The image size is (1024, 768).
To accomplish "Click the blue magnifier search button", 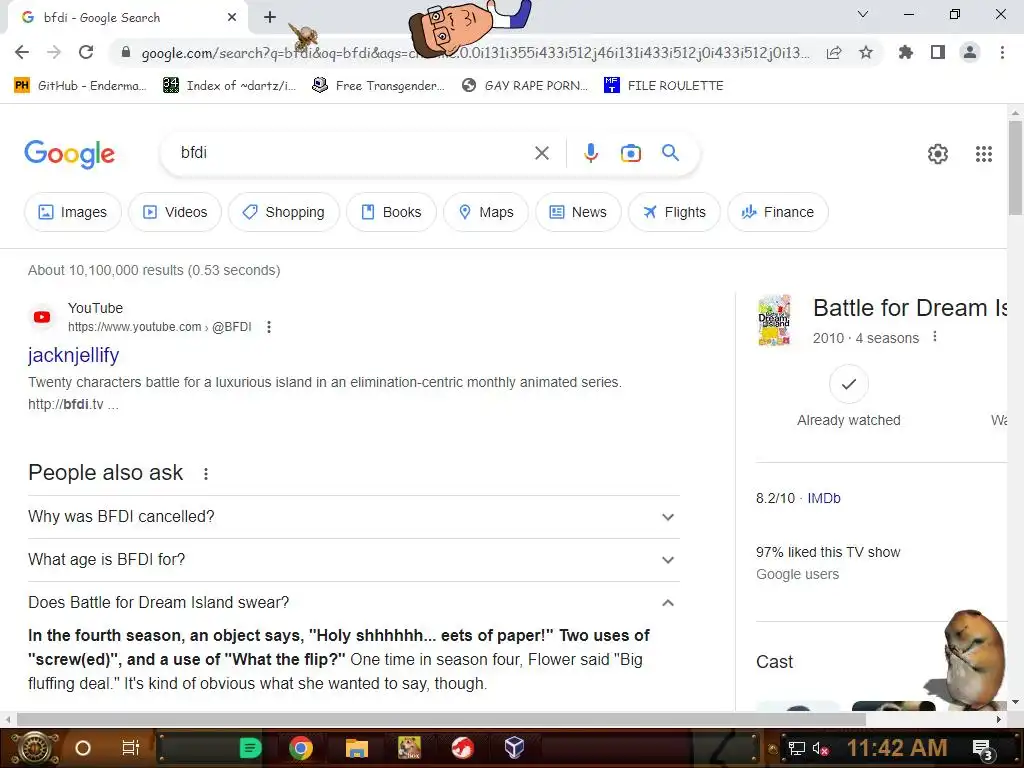I will pyautogui.click(x=670, y=153).
